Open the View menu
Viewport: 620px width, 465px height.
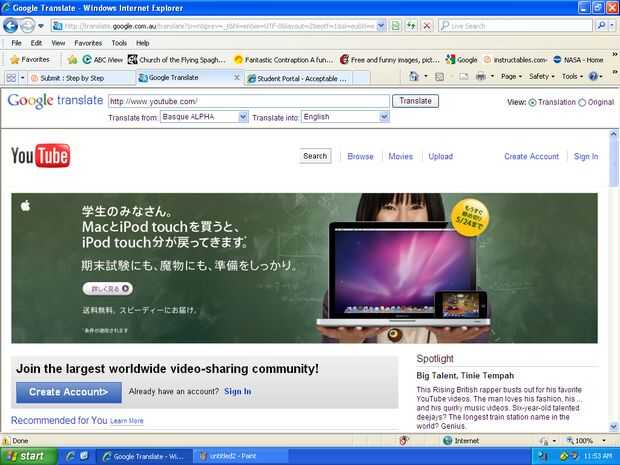[58, 43]
